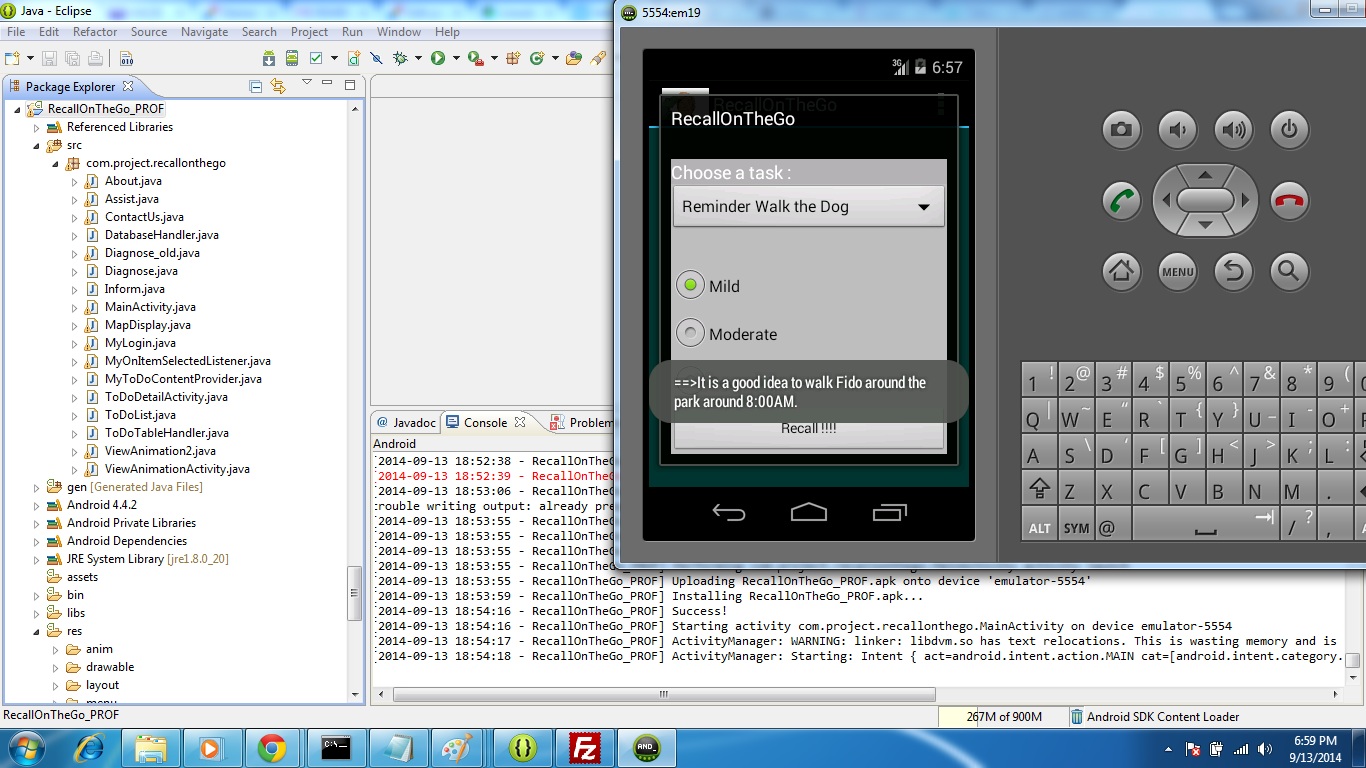Click the emulator power button
The image size is (1366, 768).
(1290, 129)
